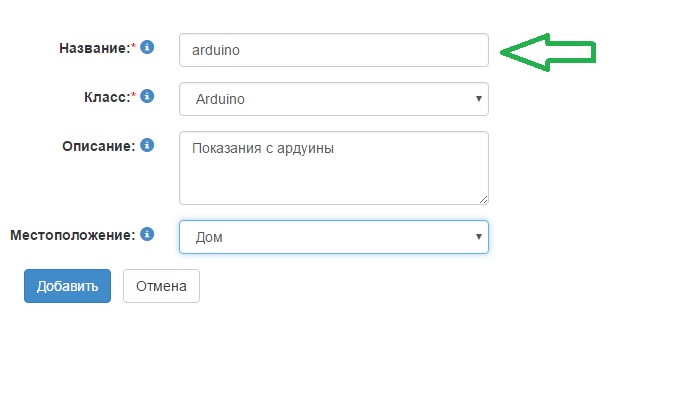Click the info icon beside Класс
This screenshot has height=397, width=686.
147,96
